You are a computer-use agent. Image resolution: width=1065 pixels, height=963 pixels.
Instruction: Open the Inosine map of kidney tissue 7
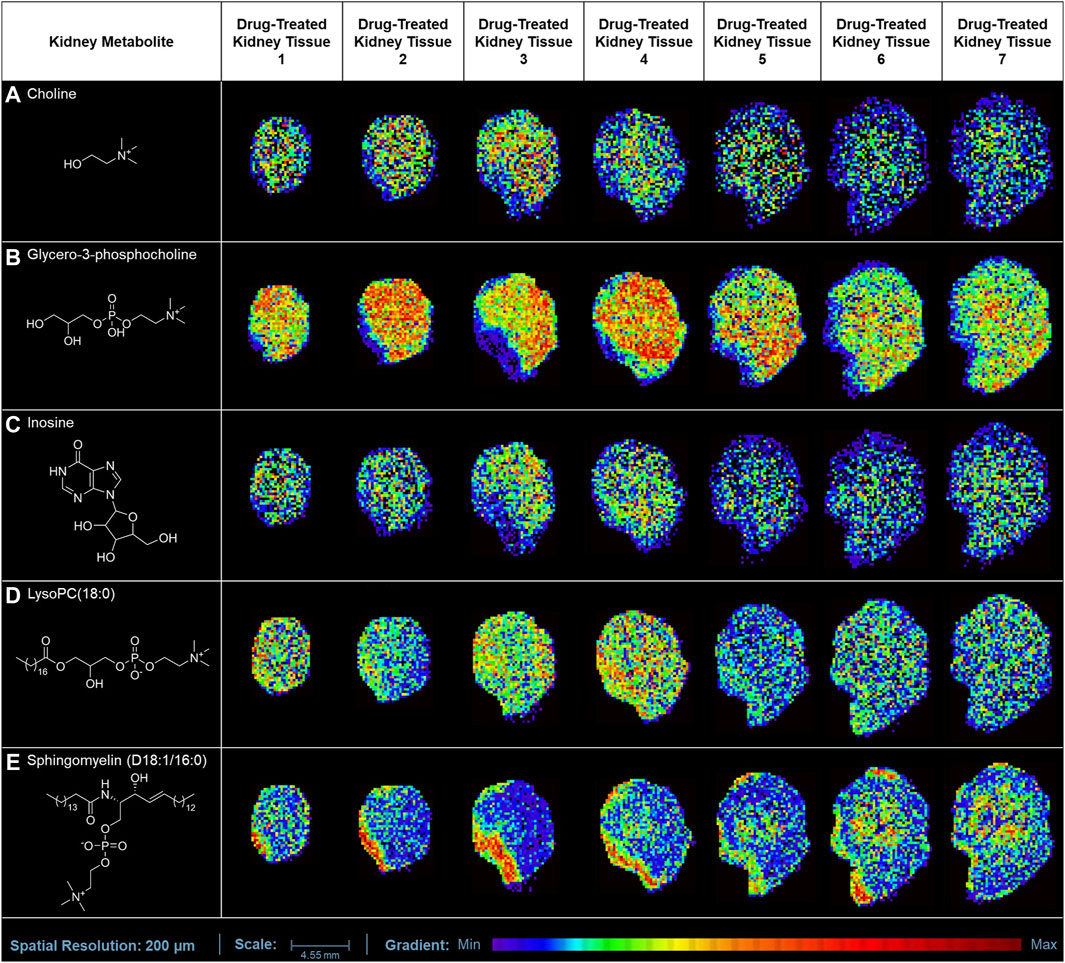997,495
